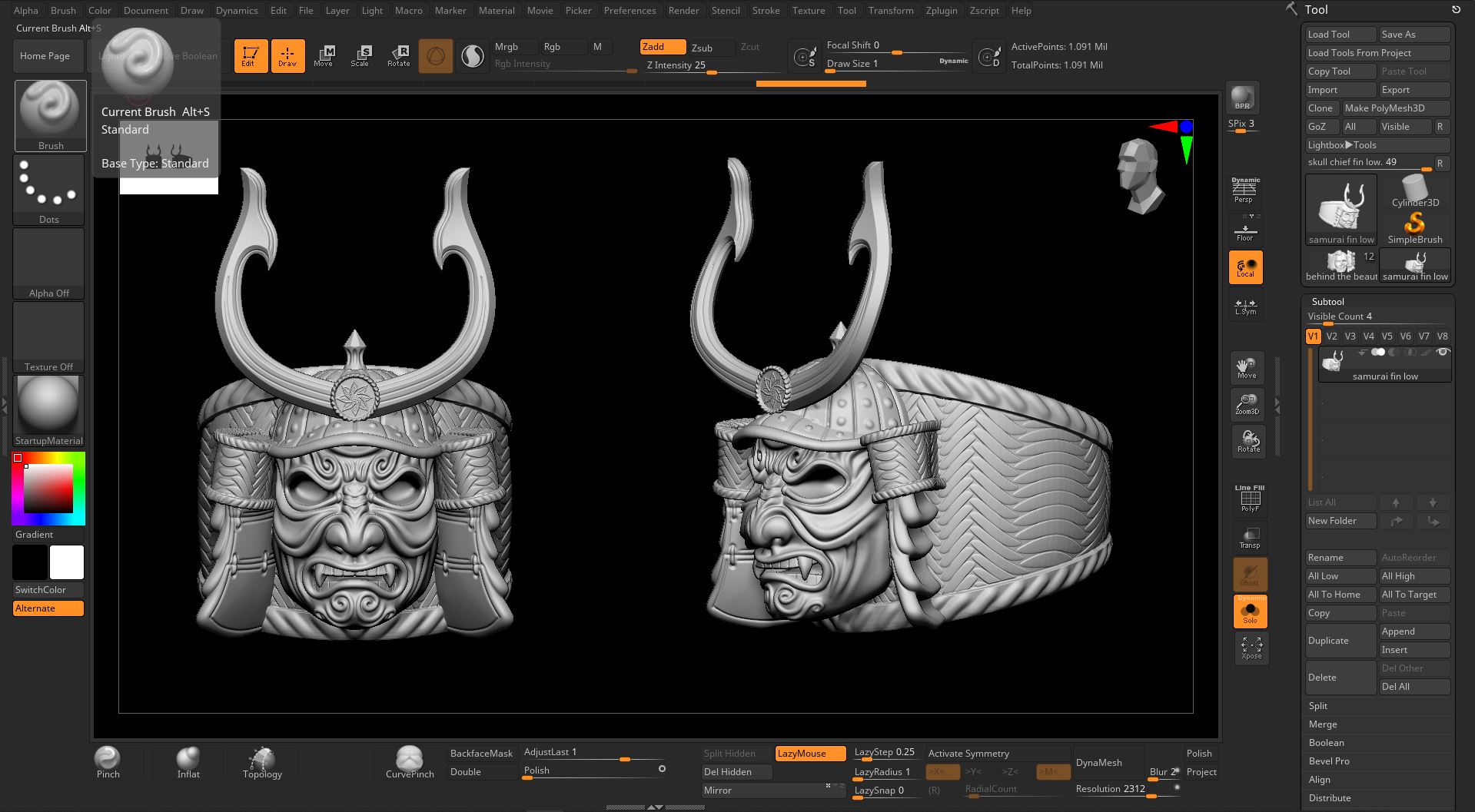Screen dimensions: 1475x812
Task: Select the Rotate transform tool icon
Action: point(398,55)
